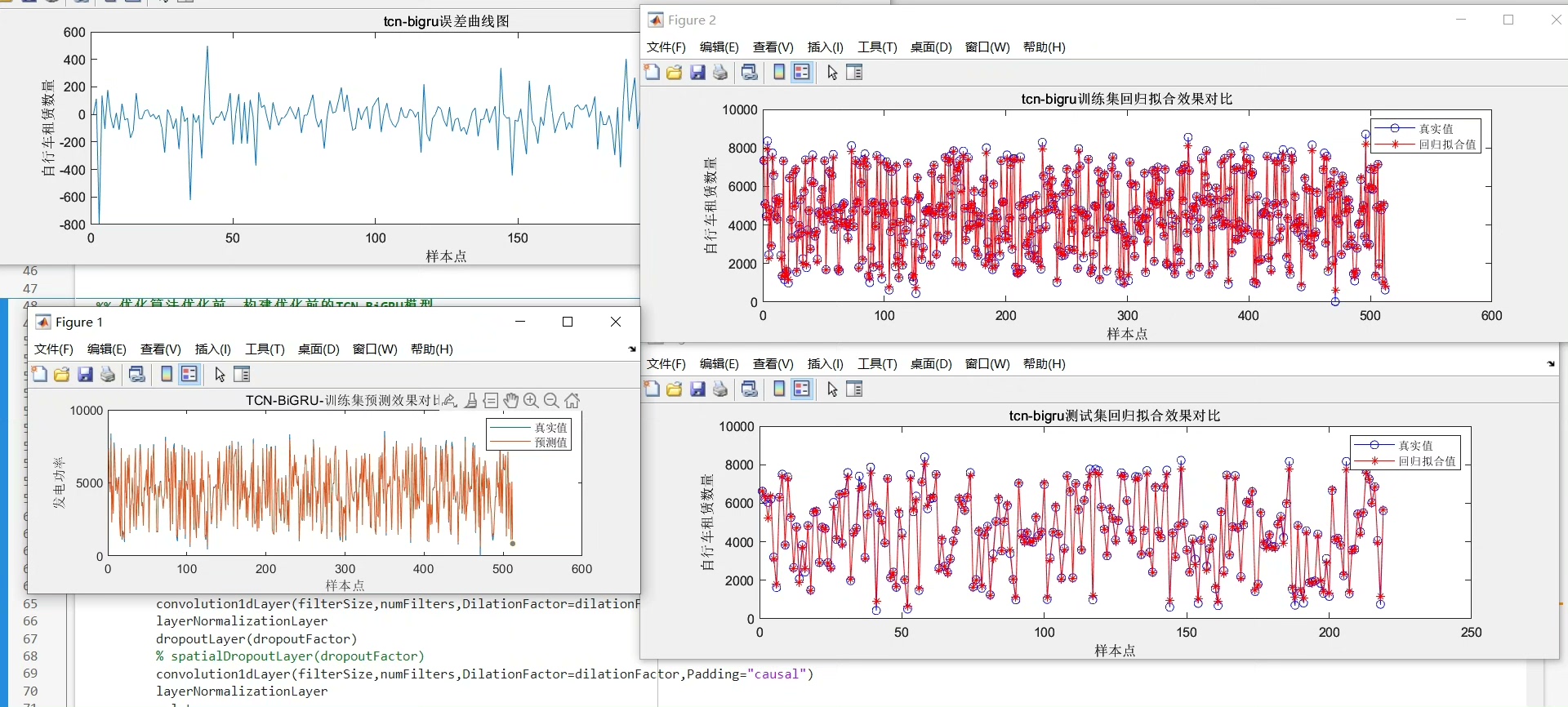Click Open File icon in Figure 2 toolbar
Viewport: 1568px width, 707px height.
pos(674,72)
